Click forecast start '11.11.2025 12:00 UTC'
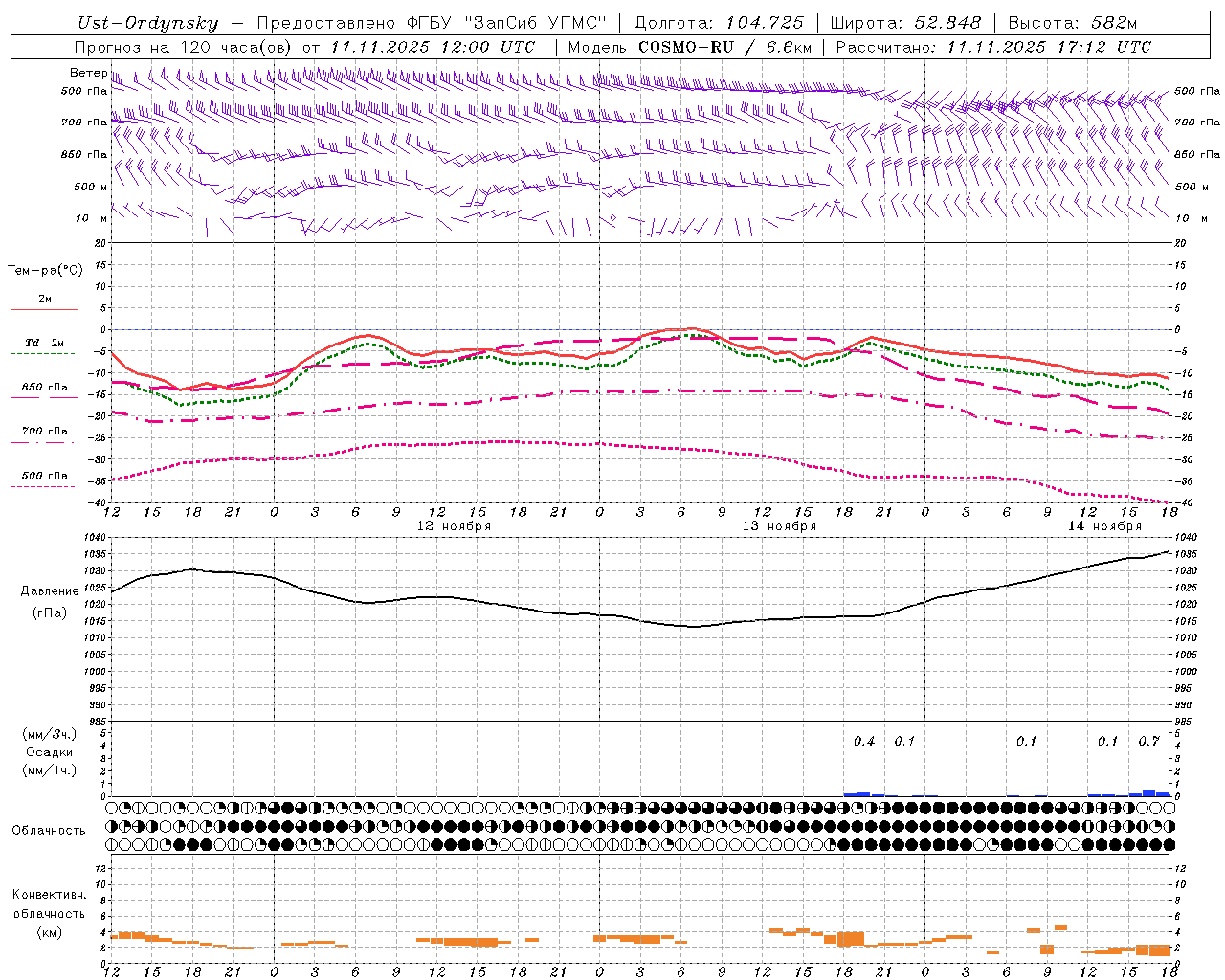The height and width of the screenshot is (980, 1225). [x=433, y=47]
